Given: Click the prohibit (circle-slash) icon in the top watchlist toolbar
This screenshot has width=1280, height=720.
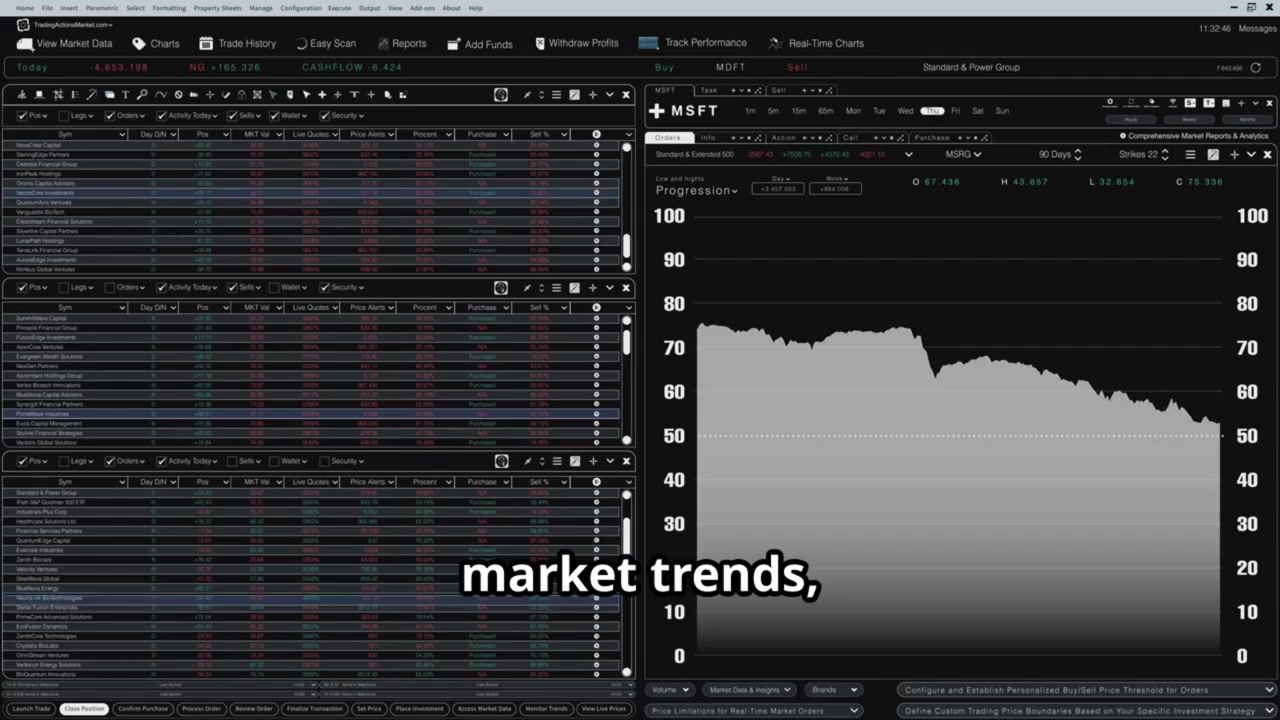Looking at the screenshot, I should coord(178,95).
